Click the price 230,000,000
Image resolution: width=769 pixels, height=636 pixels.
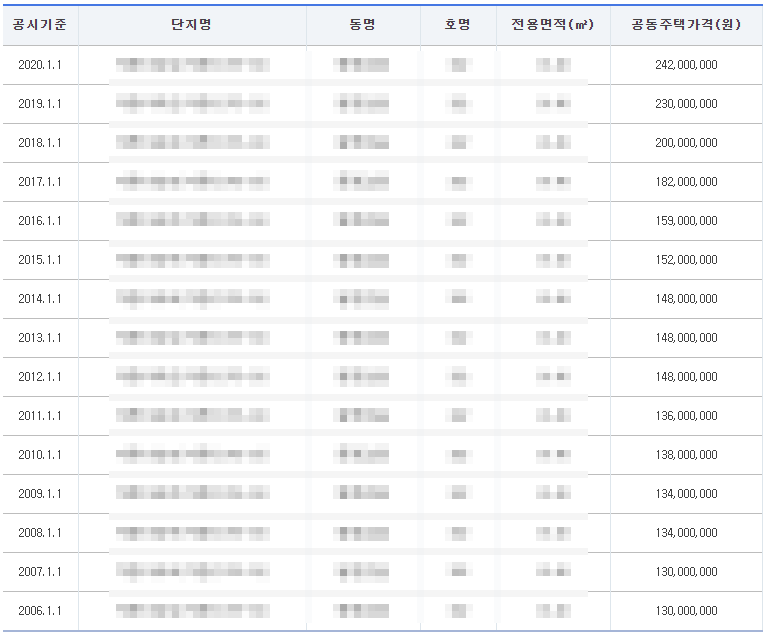(x=686, y=103)
